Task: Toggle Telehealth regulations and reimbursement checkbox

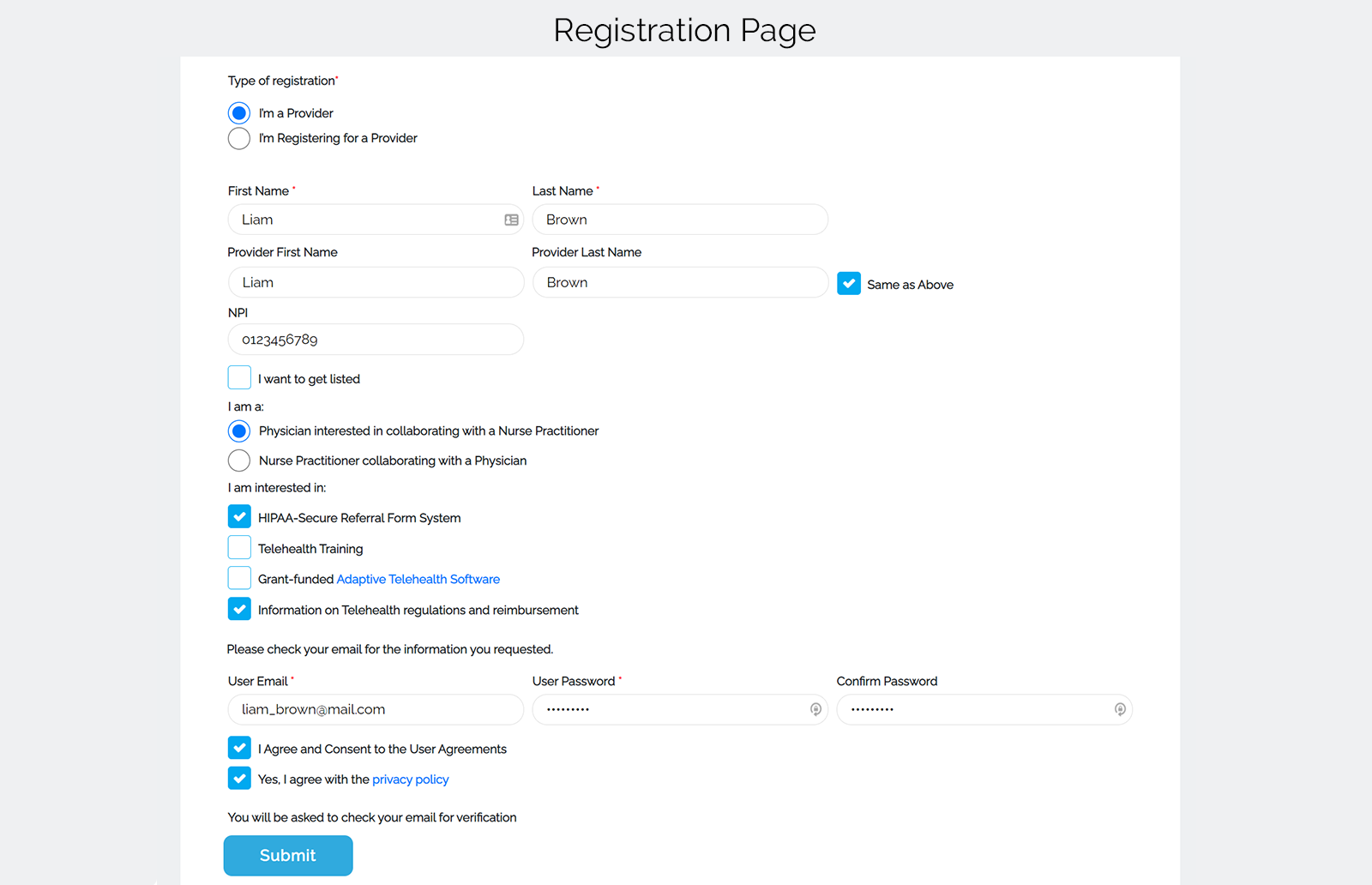Action: pyautogui.click(x=239, y=610)
